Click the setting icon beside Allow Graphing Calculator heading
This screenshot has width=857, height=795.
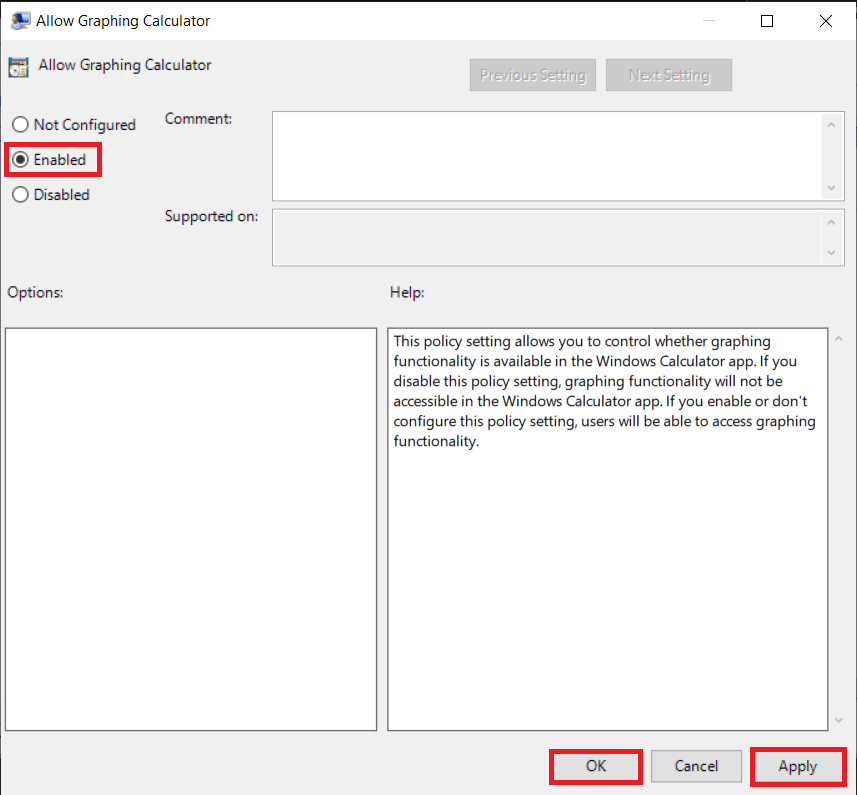point(18,67)
